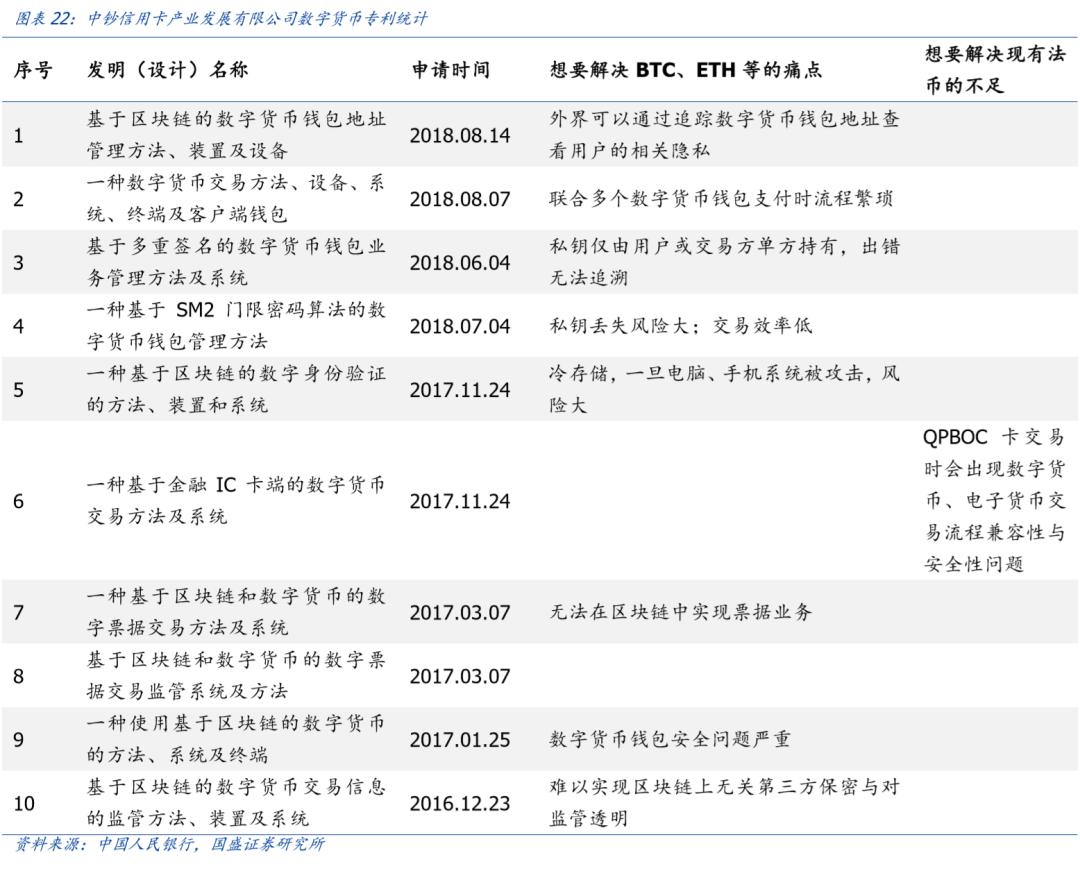Click the chart title 图表 22
1080x871 pixels.
(x=45, y=17)
